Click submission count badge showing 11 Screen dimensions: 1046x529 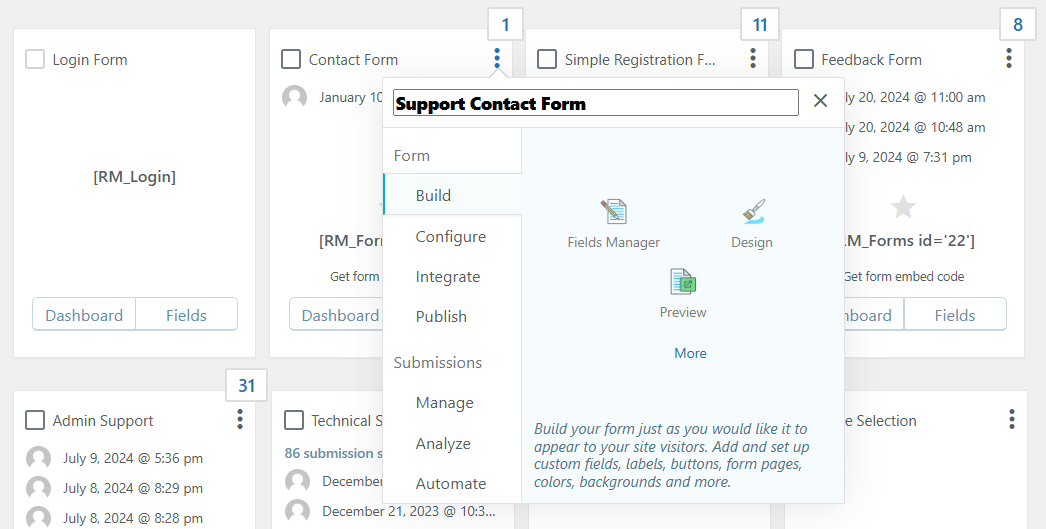click(760, 25)
